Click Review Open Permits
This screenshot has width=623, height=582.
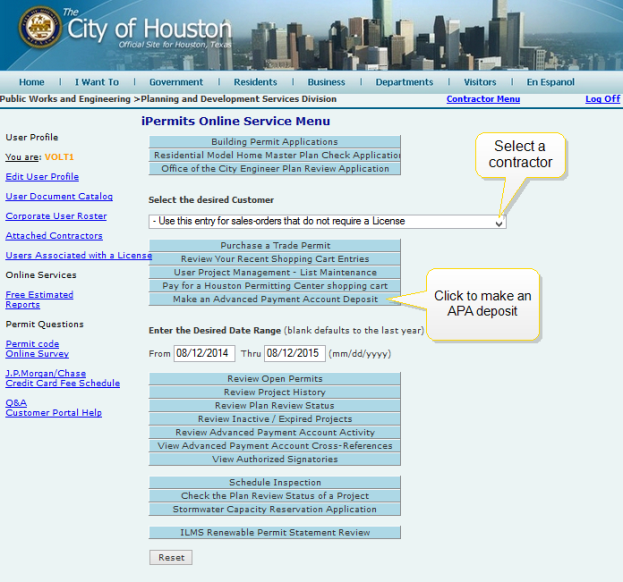pos(275,379)
